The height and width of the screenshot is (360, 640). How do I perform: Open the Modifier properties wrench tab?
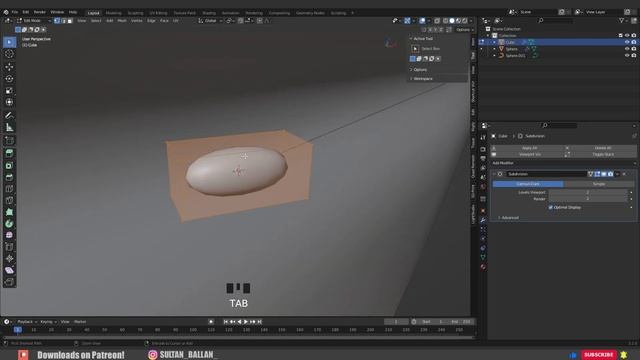click(483, 220)
